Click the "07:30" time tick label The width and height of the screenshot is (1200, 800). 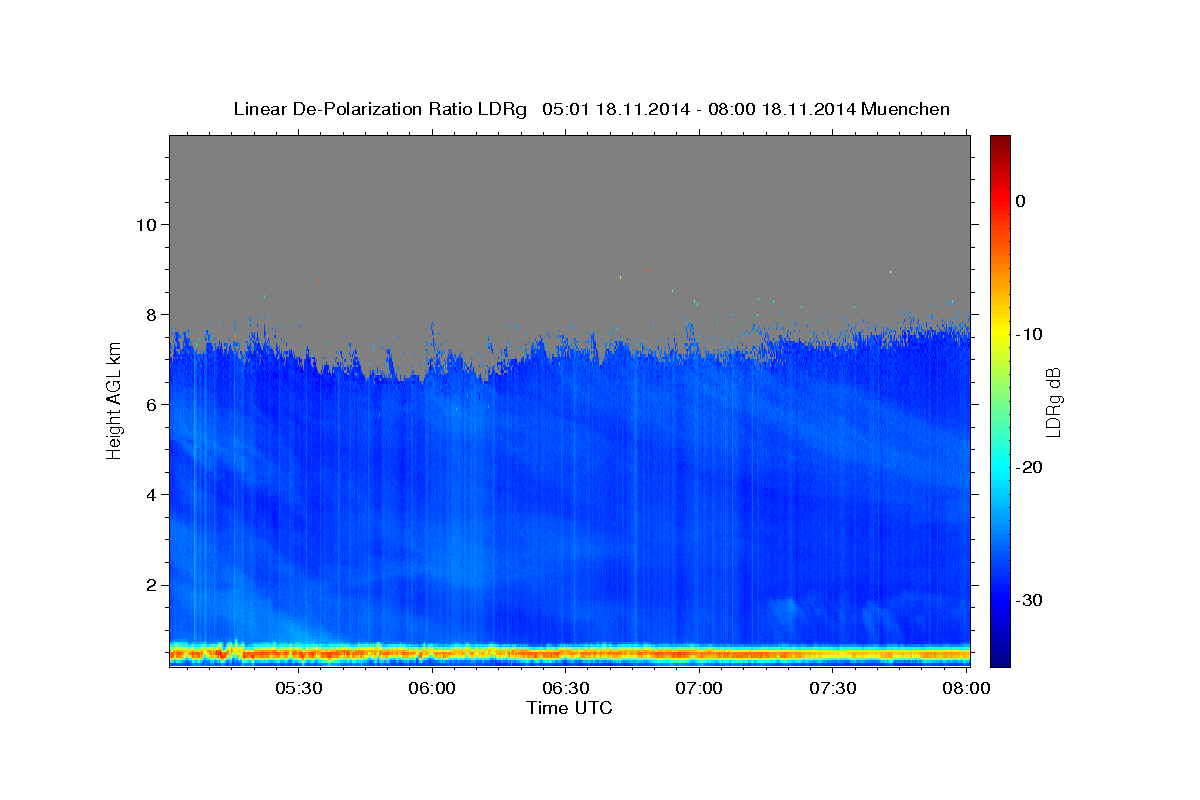tap(833, 688)
